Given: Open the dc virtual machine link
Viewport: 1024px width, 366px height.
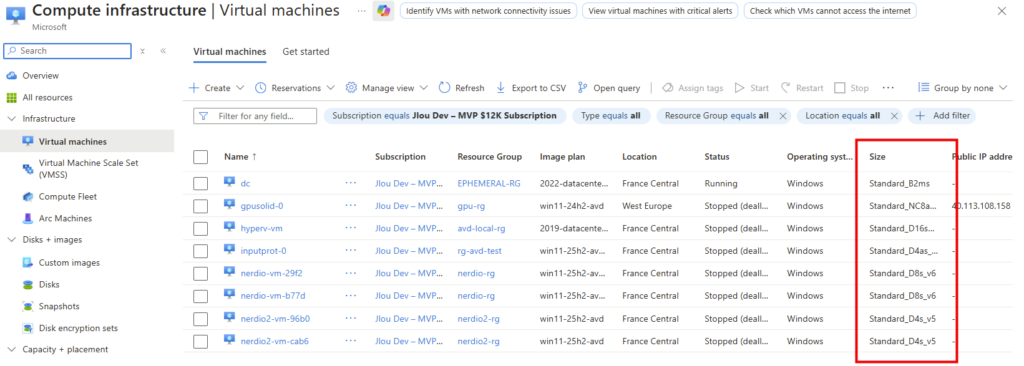Looking at the screenshot, I should coord(245,184).
